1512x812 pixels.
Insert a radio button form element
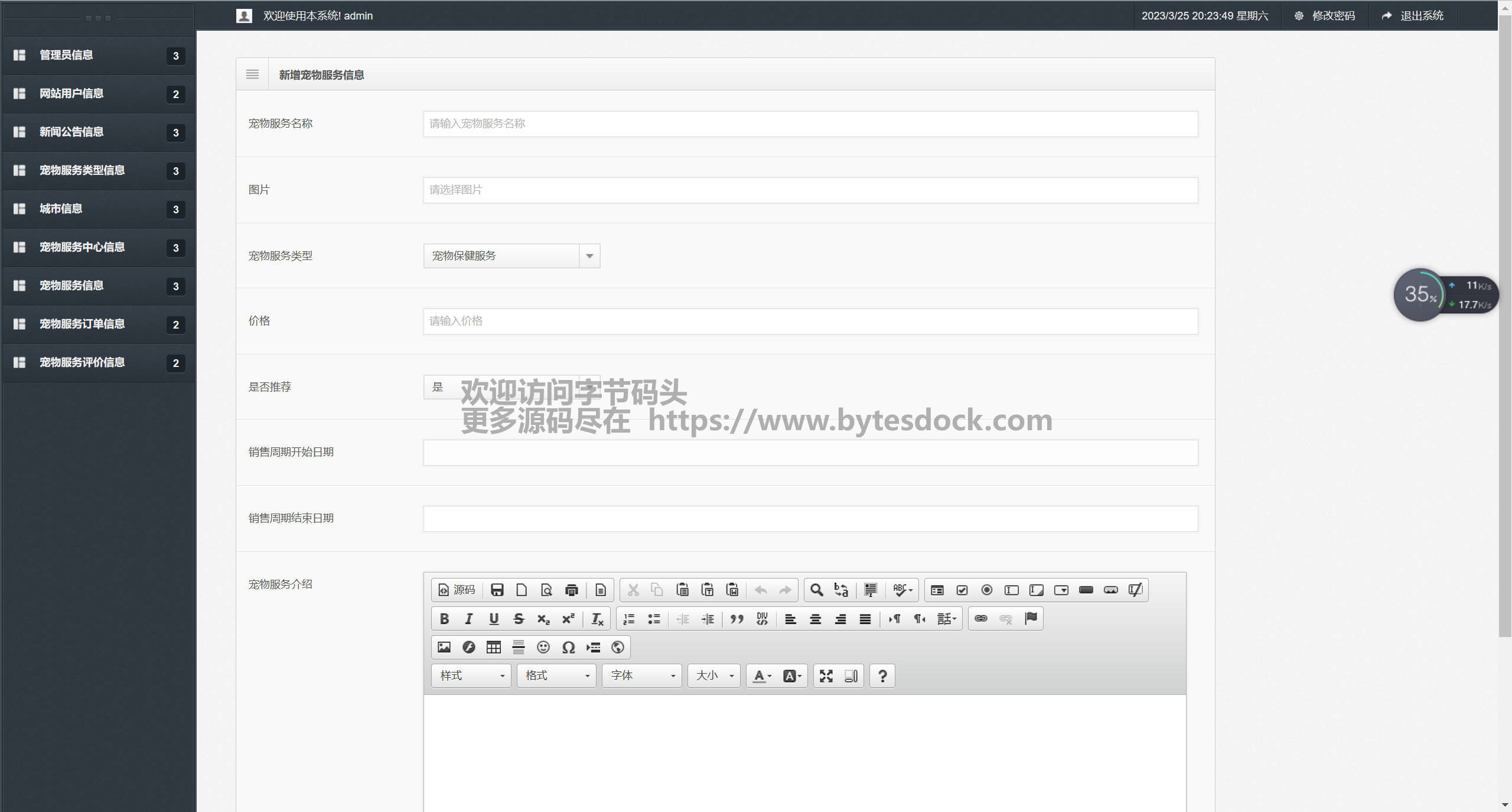tap(986, 590)
